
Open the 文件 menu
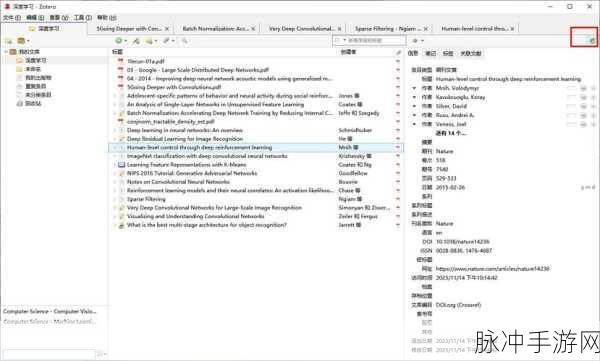(12, 18)
